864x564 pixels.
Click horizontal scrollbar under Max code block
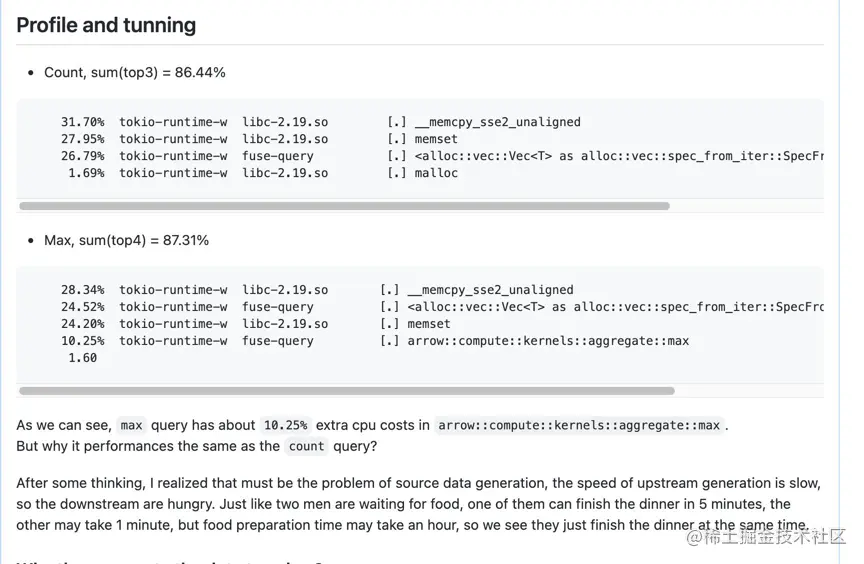point(347,391)
